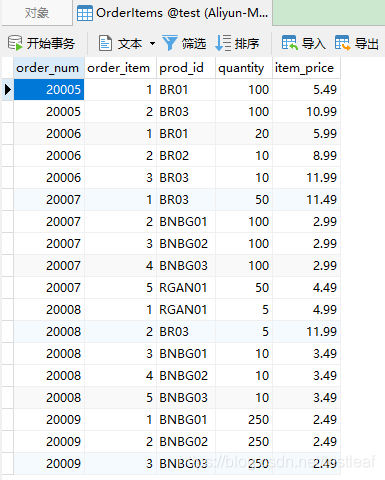Image resolution: width=385 pixels, height=480 pixels.
Task: Open the text dropdown arrow
Action: coord(152,44)
